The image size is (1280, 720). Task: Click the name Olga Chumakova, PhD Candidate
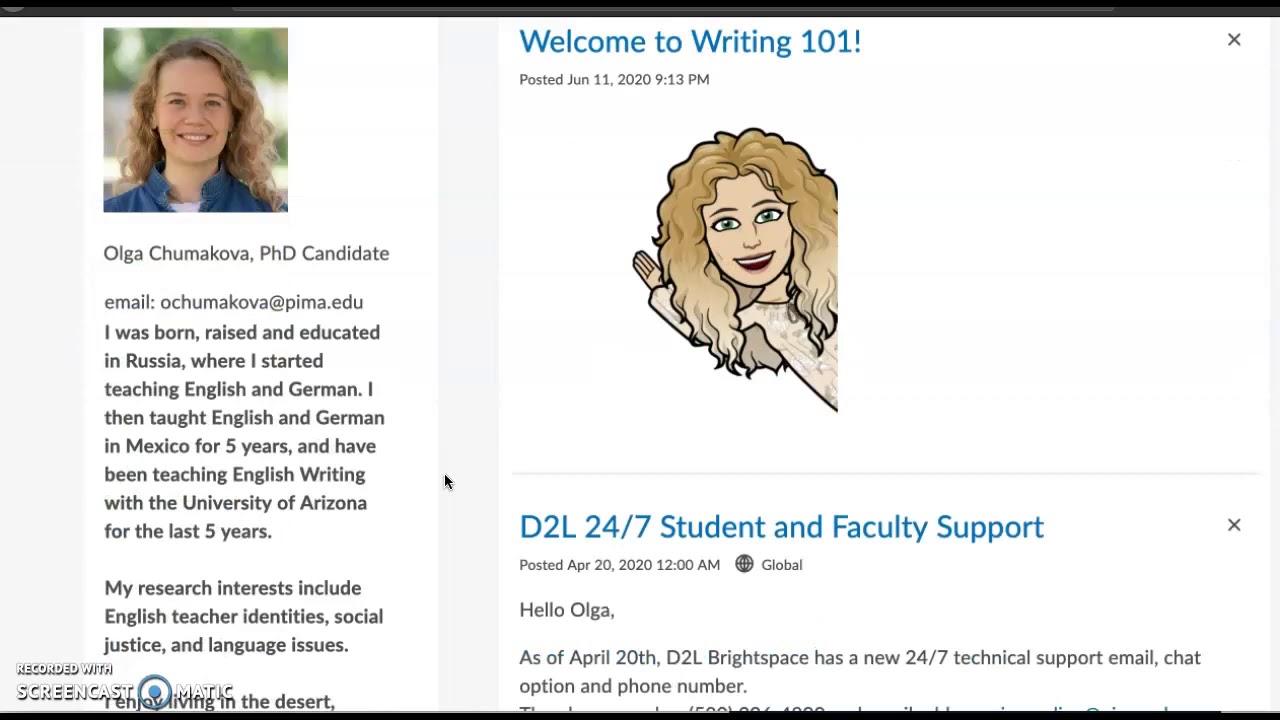246,253
